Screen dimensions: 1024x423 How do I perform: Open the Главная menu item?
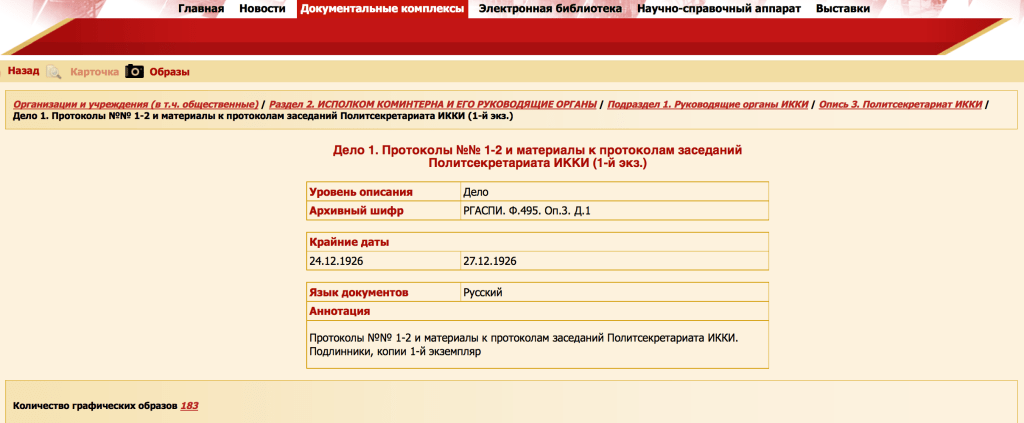pyautogui.click(x=200, y=9)
